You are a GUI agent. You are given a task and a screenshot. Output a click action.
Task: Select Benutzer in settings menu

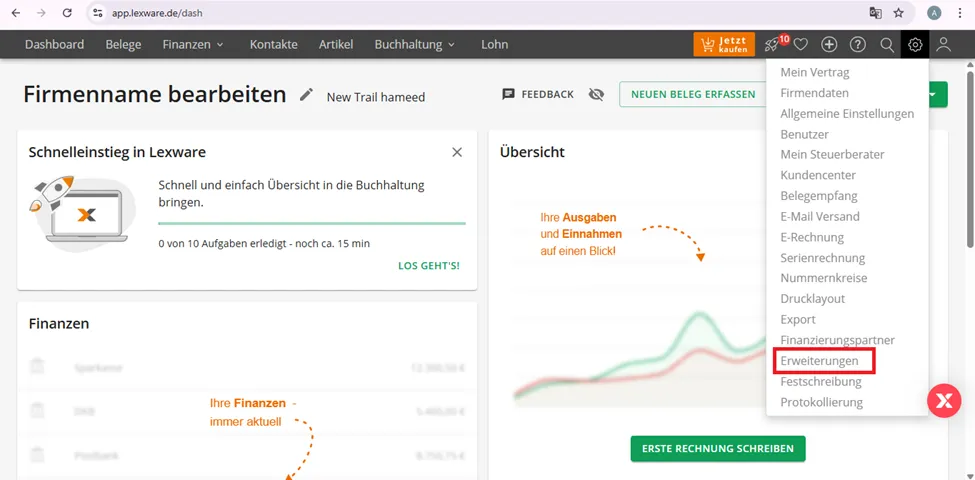(804, 134)
